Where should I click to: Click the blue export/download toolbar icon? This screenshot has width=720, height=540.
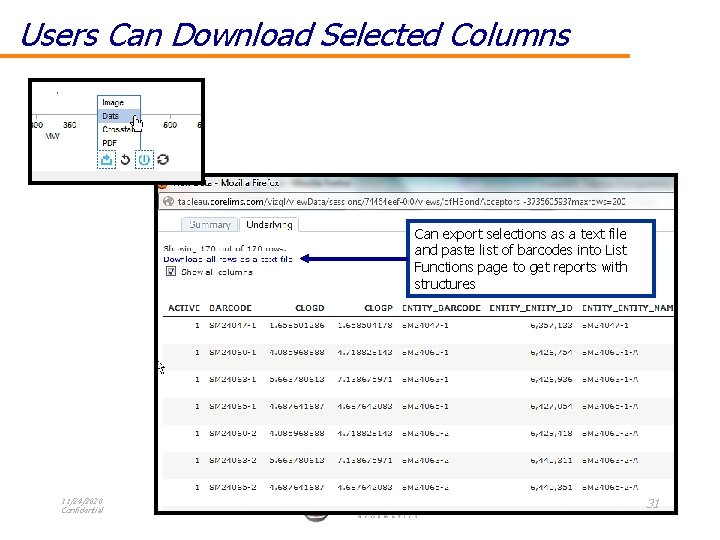(x=106, y=160)
